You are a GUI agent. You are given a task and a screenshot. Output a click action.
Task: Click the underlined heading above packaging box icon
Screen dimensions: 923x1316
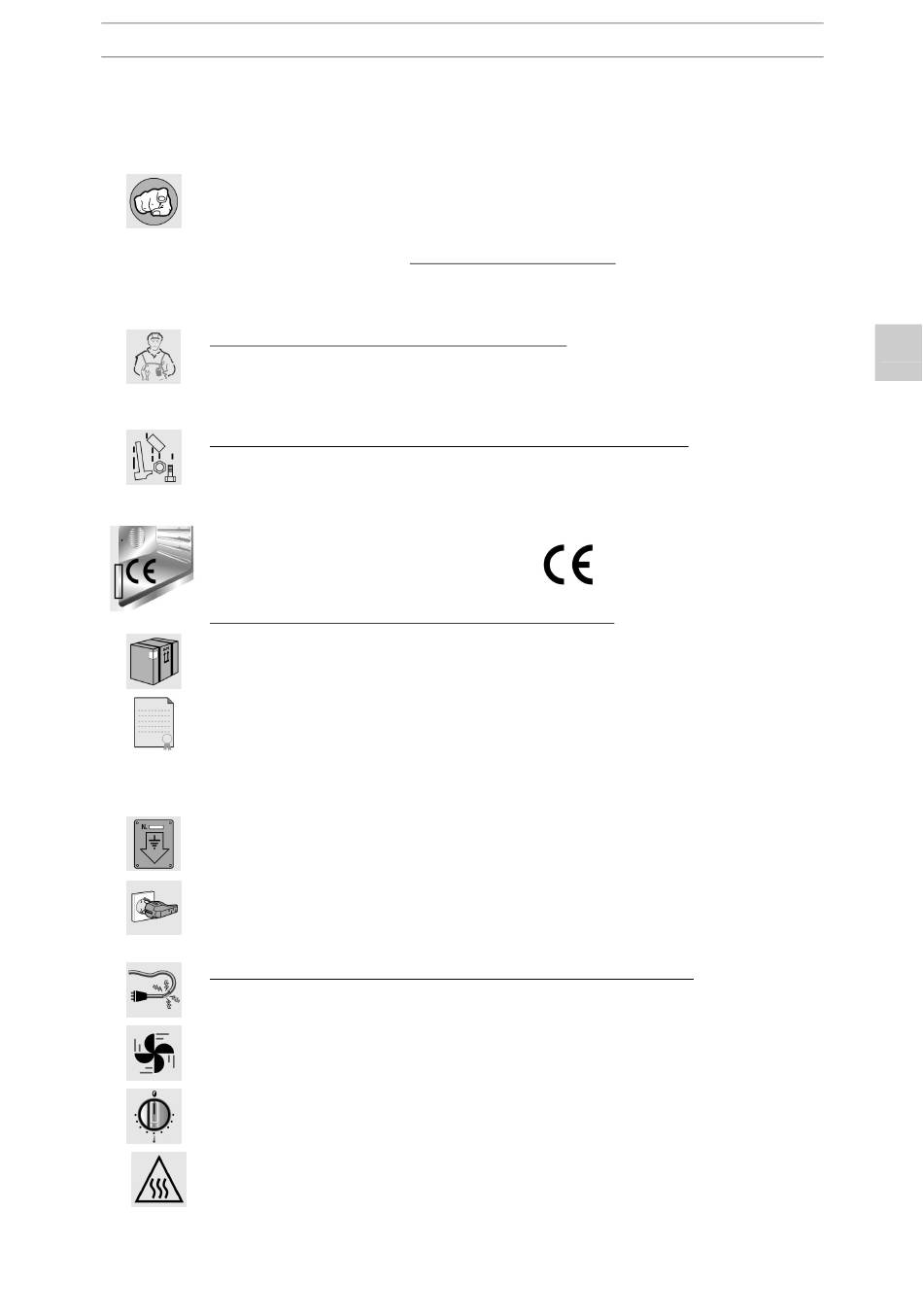tap(412, 622)
